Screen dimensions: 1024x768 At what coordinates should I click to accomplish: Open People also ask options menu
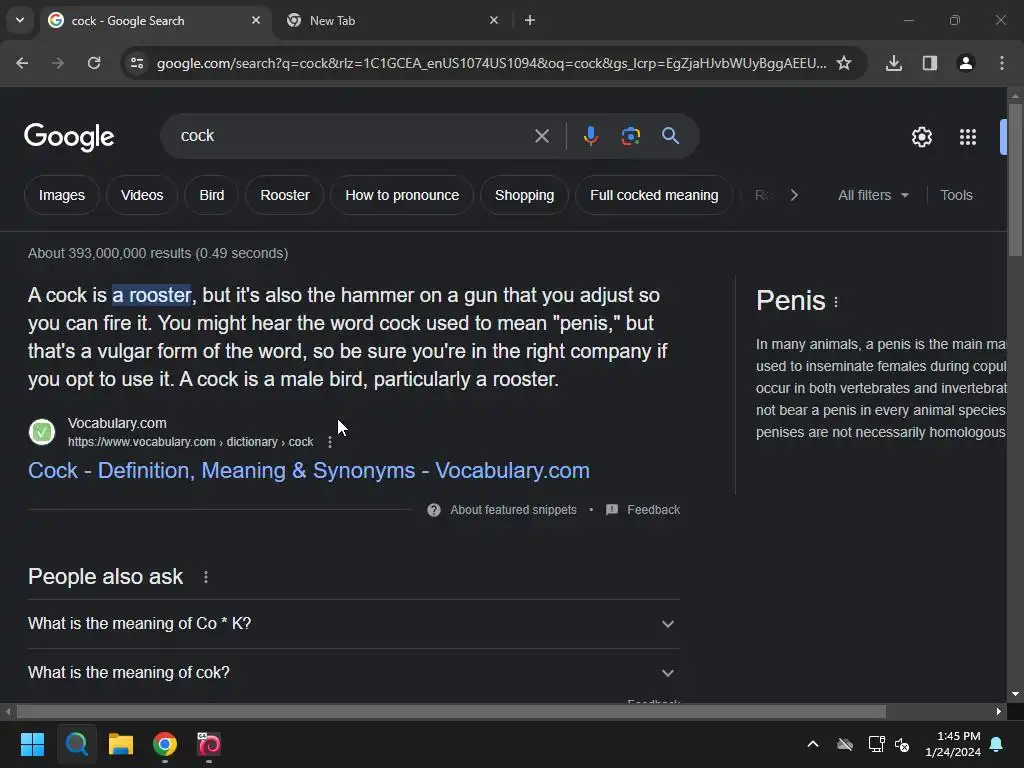coord(206,577)
